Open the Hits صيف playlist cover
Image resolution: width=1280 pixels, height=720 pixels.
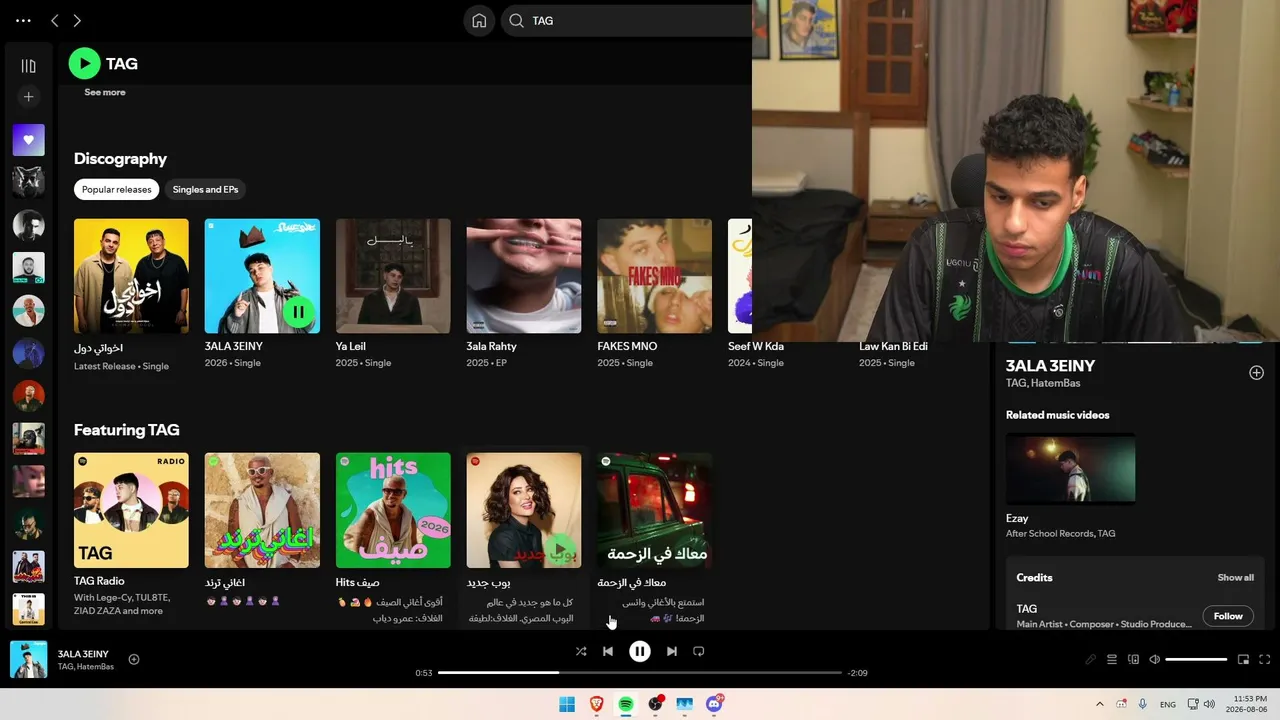tap(393, 510)
